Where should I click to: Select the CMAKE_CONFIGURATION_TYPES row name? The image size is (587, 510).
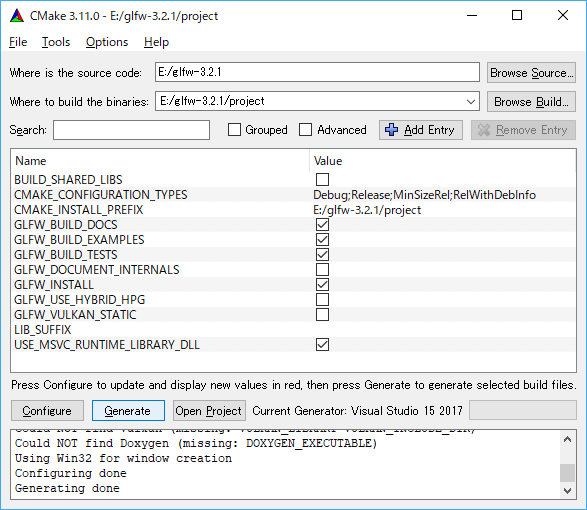coord(101,195)
